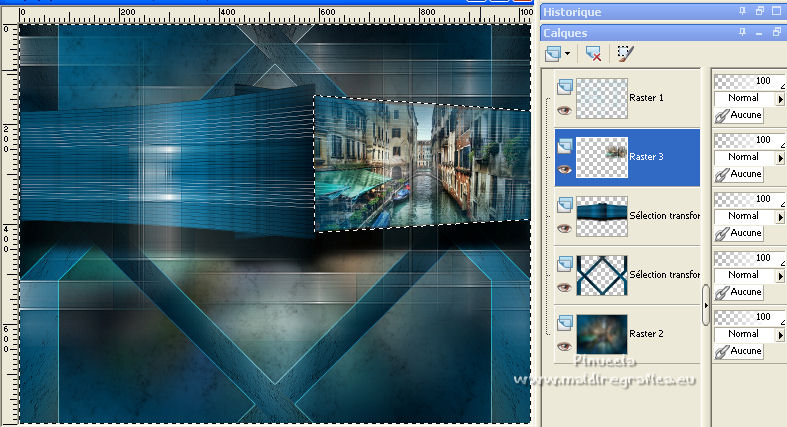Click the Edit Selection icon in Calques toolbar
This screenshot has width=787, height=427.
625,53
